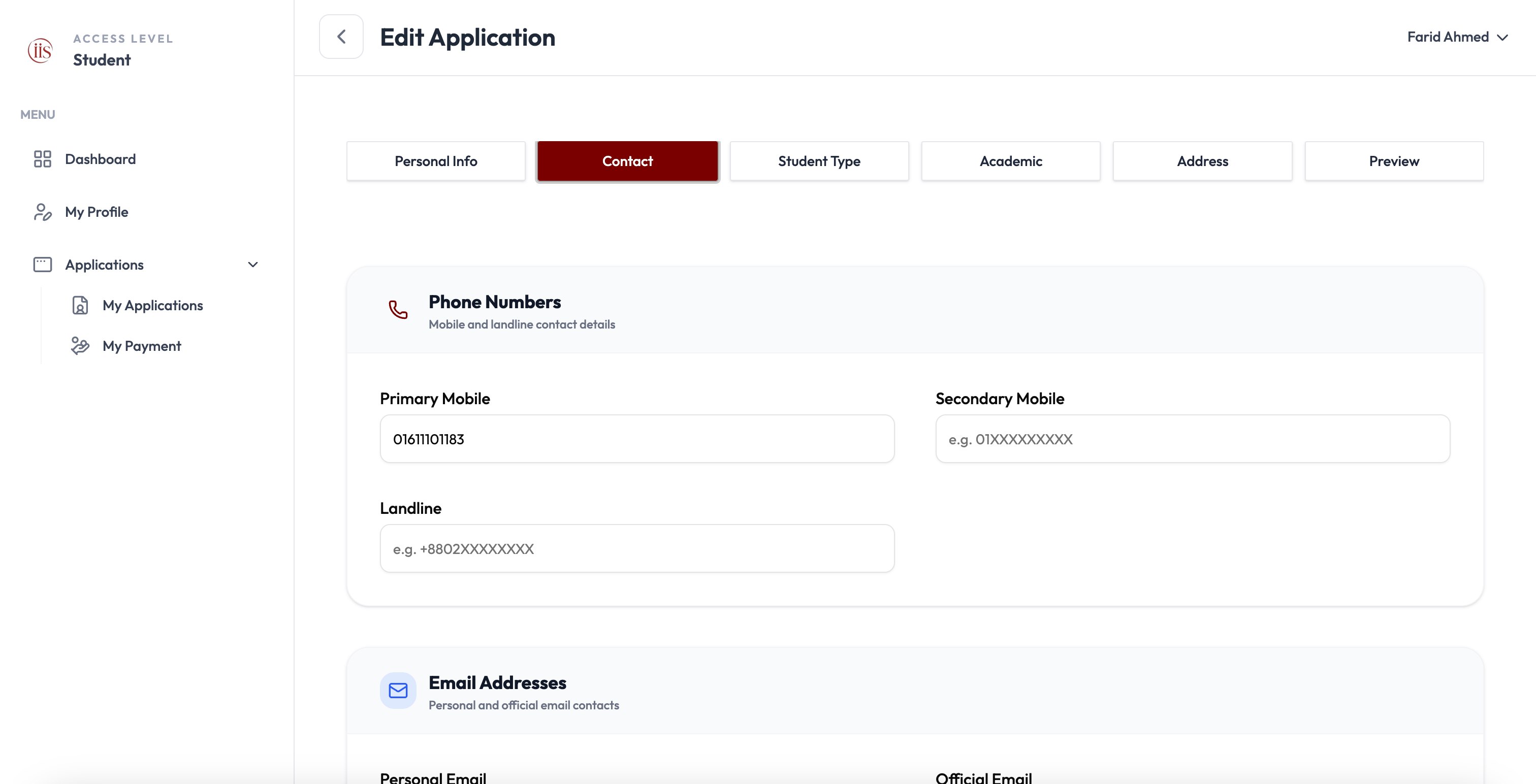The height and width of the screenshot is (784, 1536).
Task: Focus the Primary Mobile input field
Action: [637, 439]
